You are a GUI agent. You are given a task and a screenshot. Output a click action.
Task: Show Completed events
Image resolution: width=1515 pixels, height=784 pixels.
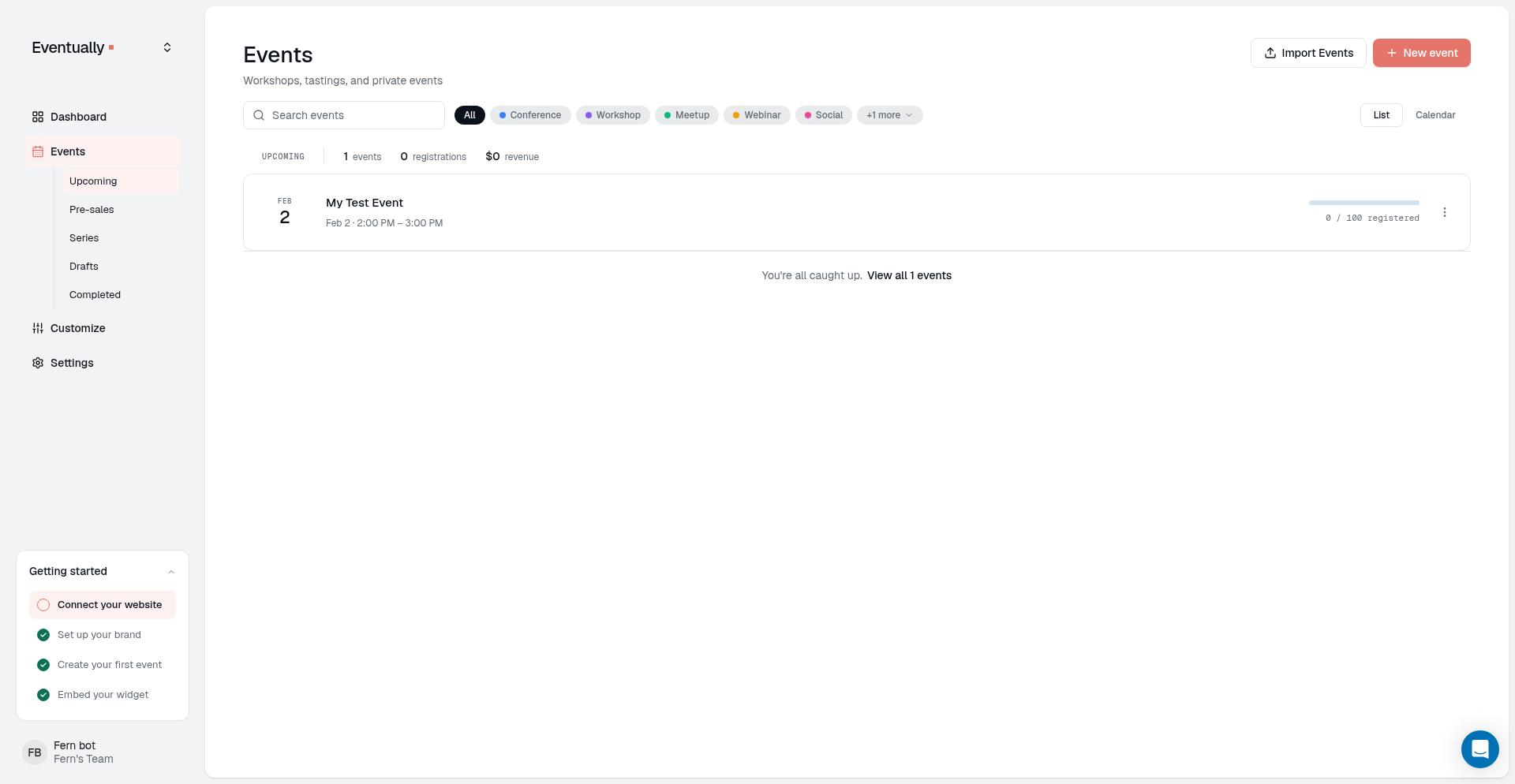click(x=121, y=295)
